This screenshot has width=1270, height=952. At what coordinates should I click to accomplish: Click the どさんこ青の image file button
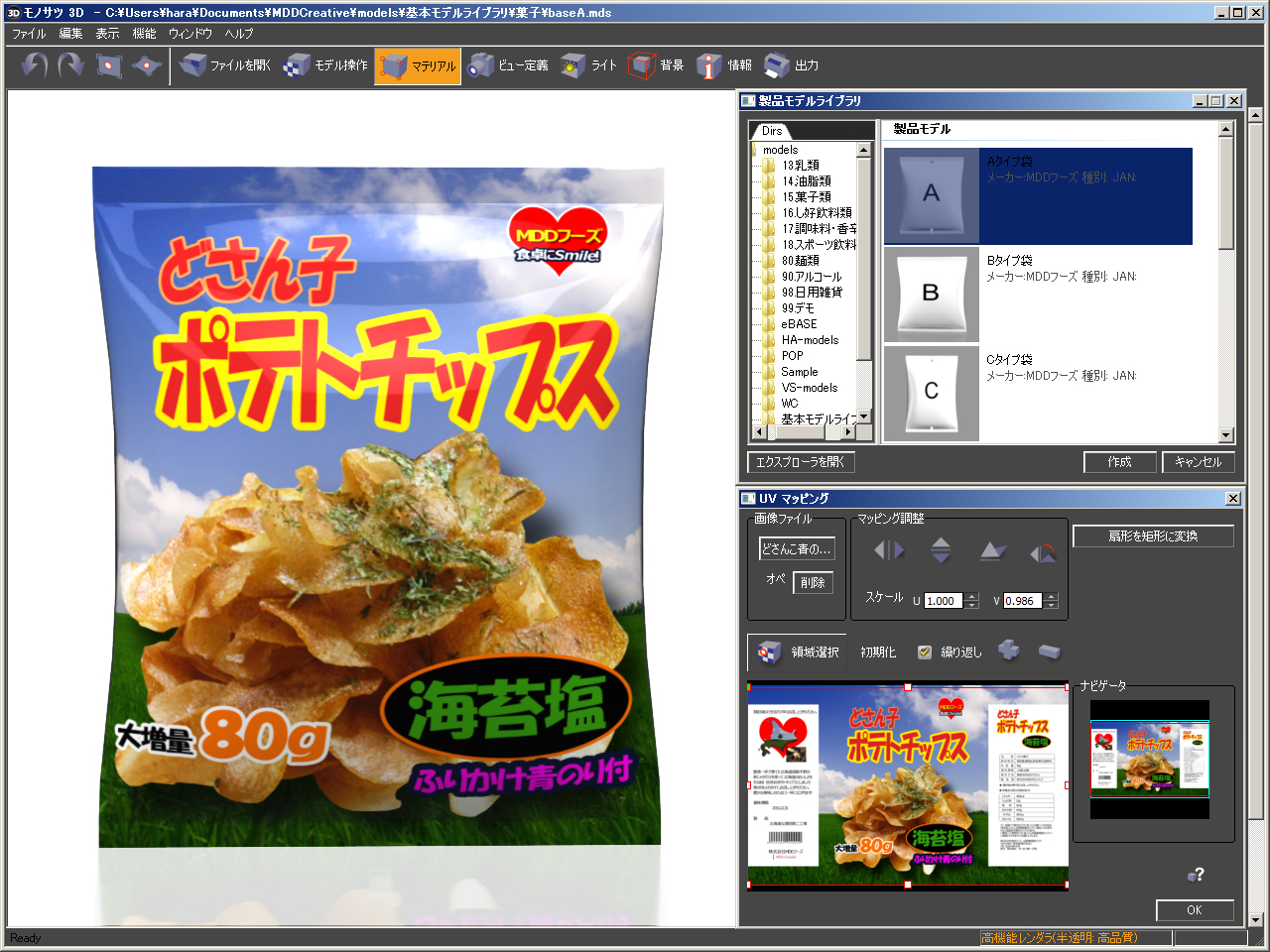click(x=797, y=549)
